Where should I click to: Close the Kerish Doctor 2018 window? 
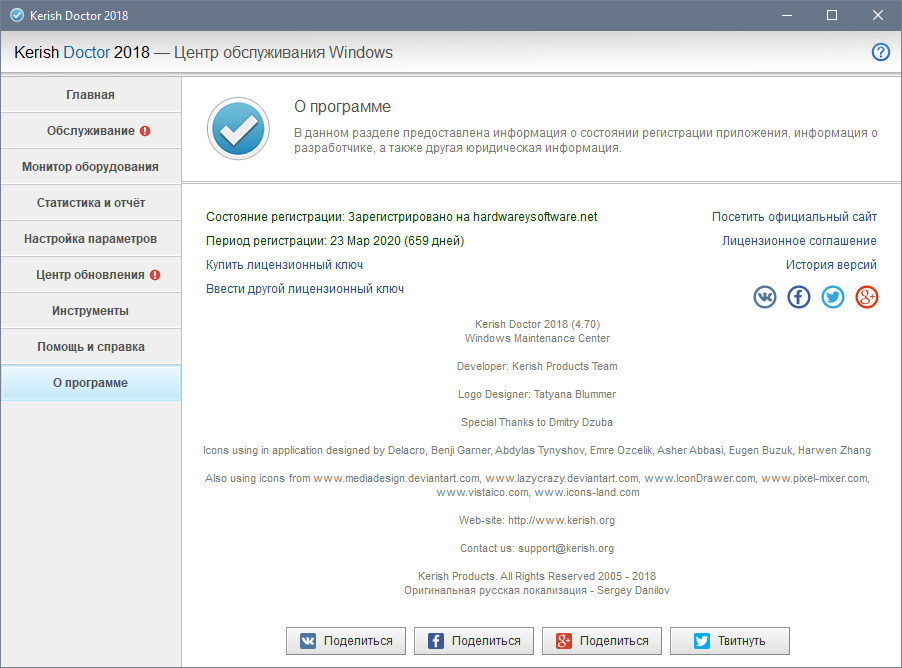877,16
